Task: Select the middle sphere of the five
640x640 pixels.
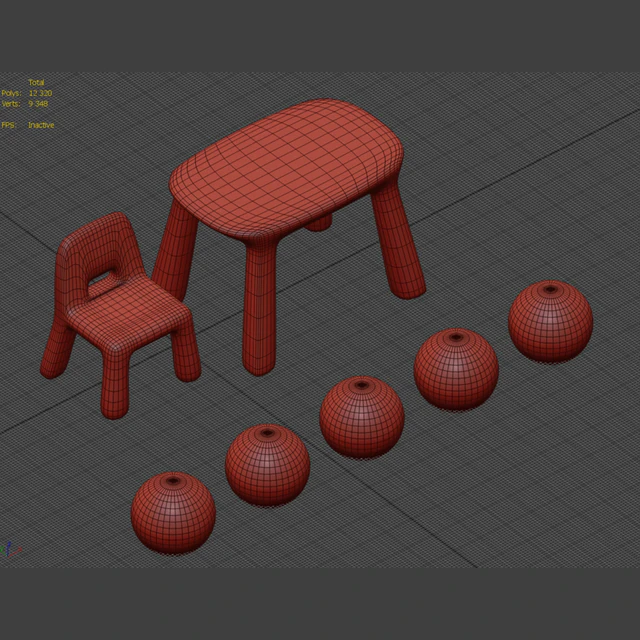Action: (362, 417)
